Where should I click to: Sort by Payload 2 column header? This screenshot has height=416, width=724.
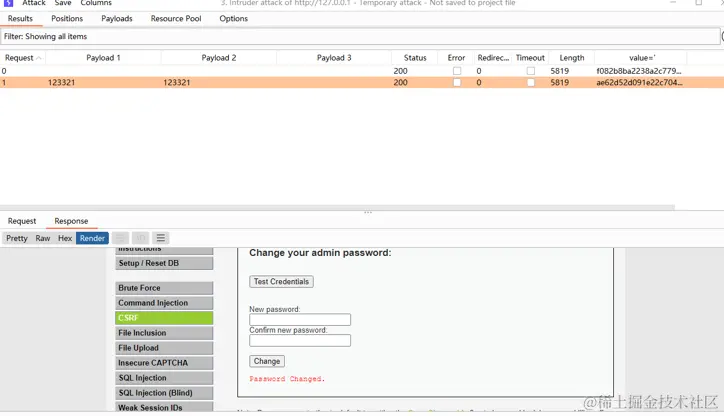(x=218, y=58)
